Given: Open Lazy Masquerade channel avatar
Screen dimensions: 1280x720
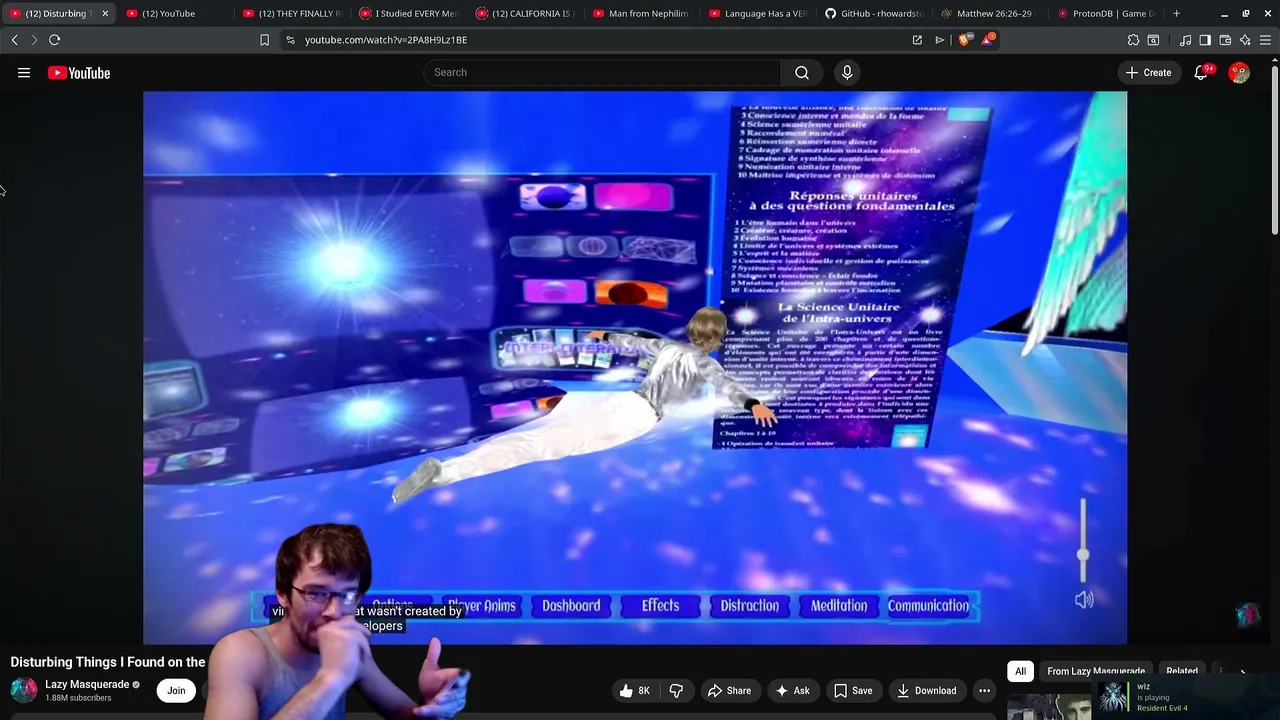Looking at the screenshot, I should pos(24,690).
